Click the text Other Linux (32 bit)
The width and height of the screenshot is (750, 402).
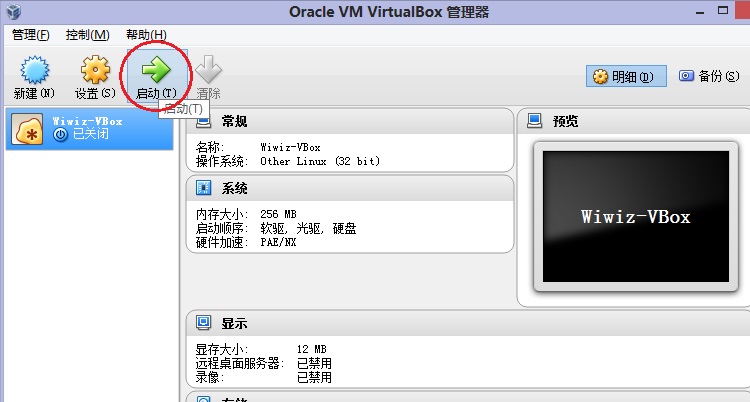point(320,161)
